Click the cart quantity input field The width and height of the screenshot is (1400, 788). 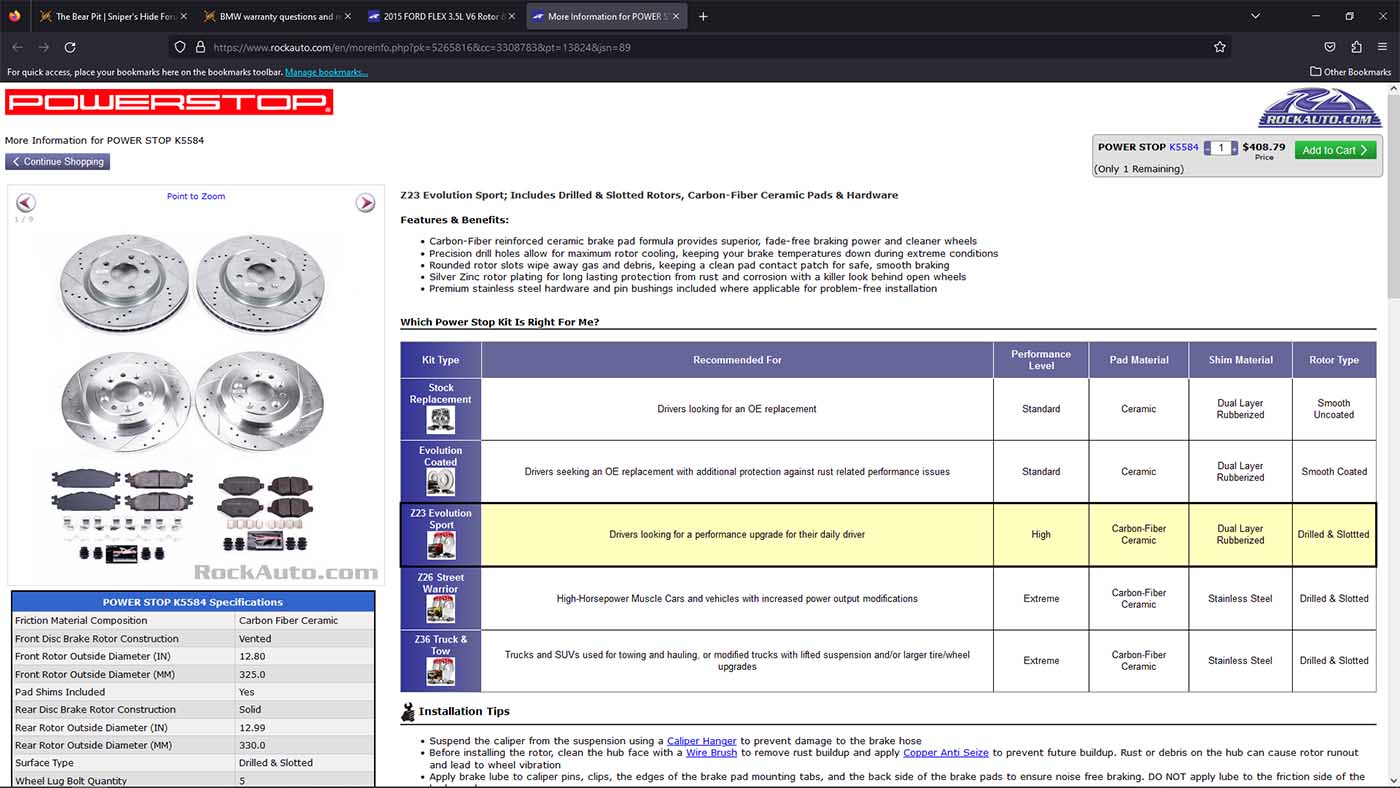[1221, 148]
